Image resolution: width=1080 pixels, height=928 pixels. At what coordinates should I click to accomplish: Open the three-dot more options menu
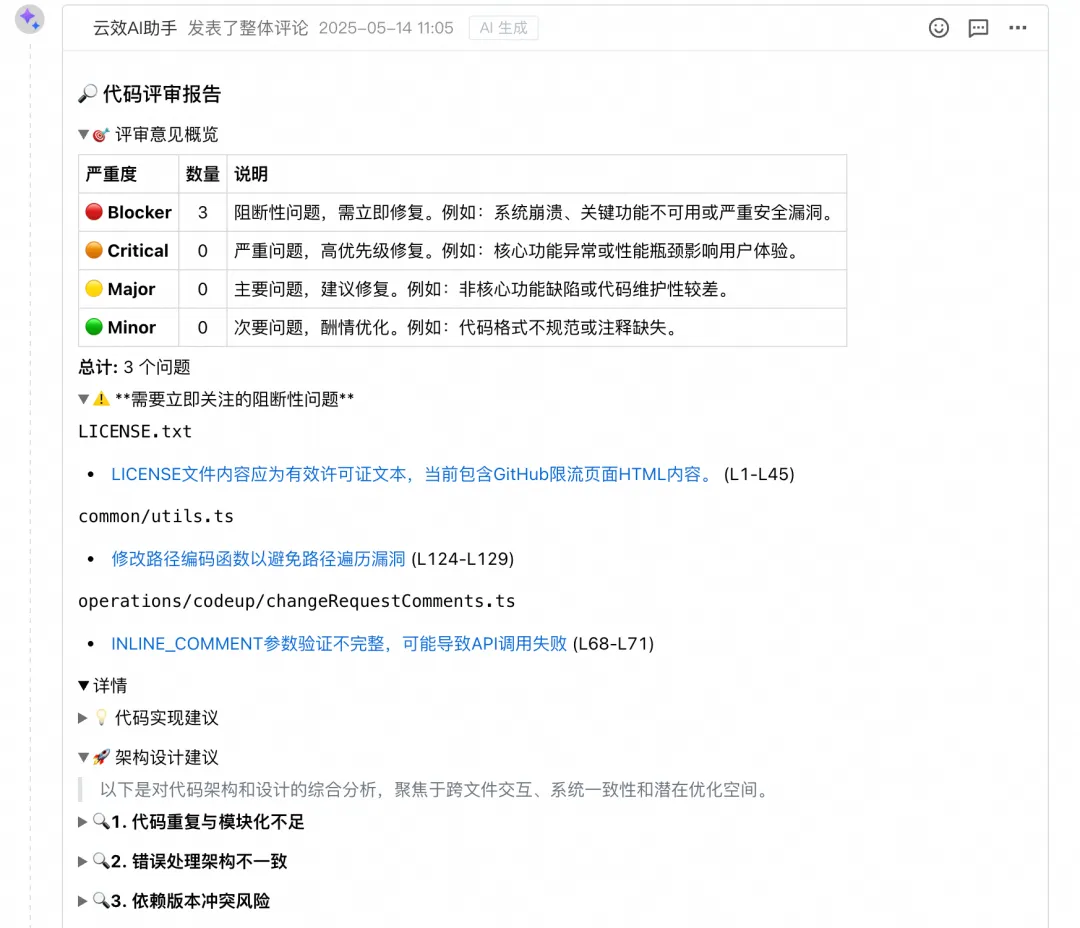[1017, 28]
